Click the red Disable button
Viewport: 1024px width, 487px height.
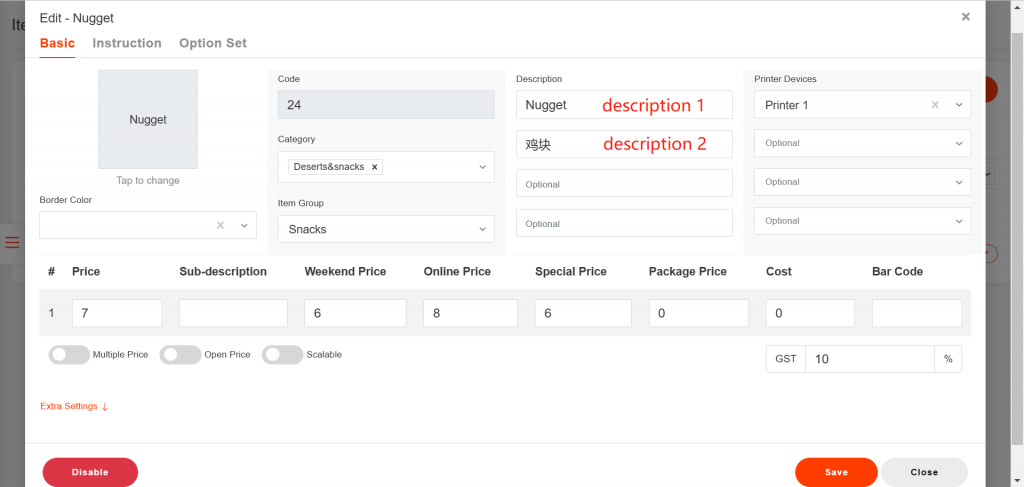(90, 472)
